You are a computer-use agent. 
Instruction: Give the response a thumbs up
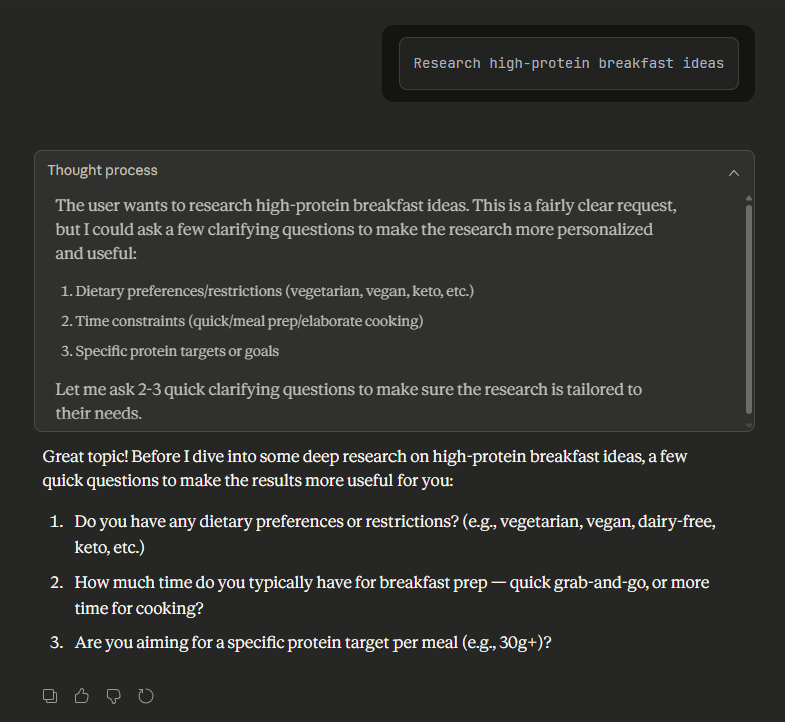click(82, 695)
